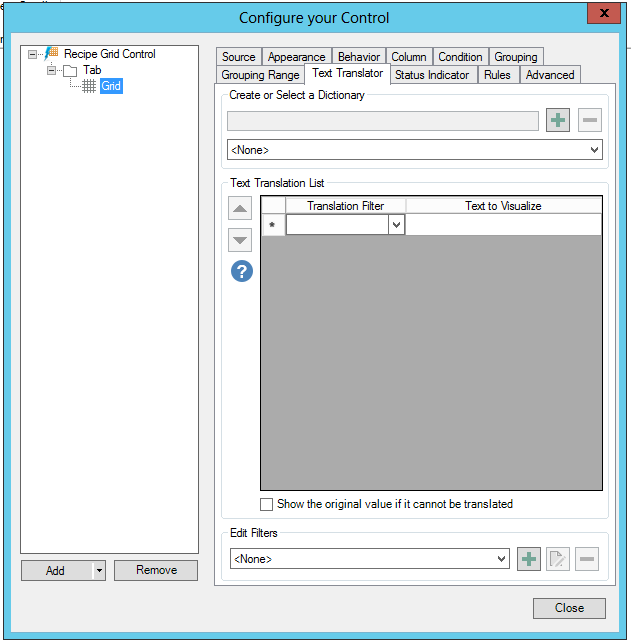631x642 pixels.
Task: Open the Add button dropdown arrow
Action: pyautogui.click(x=99, y=570)
